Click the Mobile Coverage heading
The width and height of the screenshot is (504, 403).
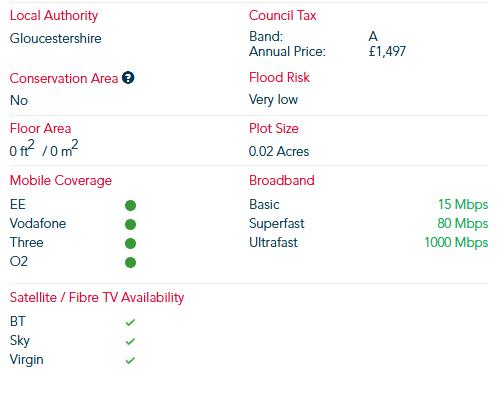(x=61, y=180)
